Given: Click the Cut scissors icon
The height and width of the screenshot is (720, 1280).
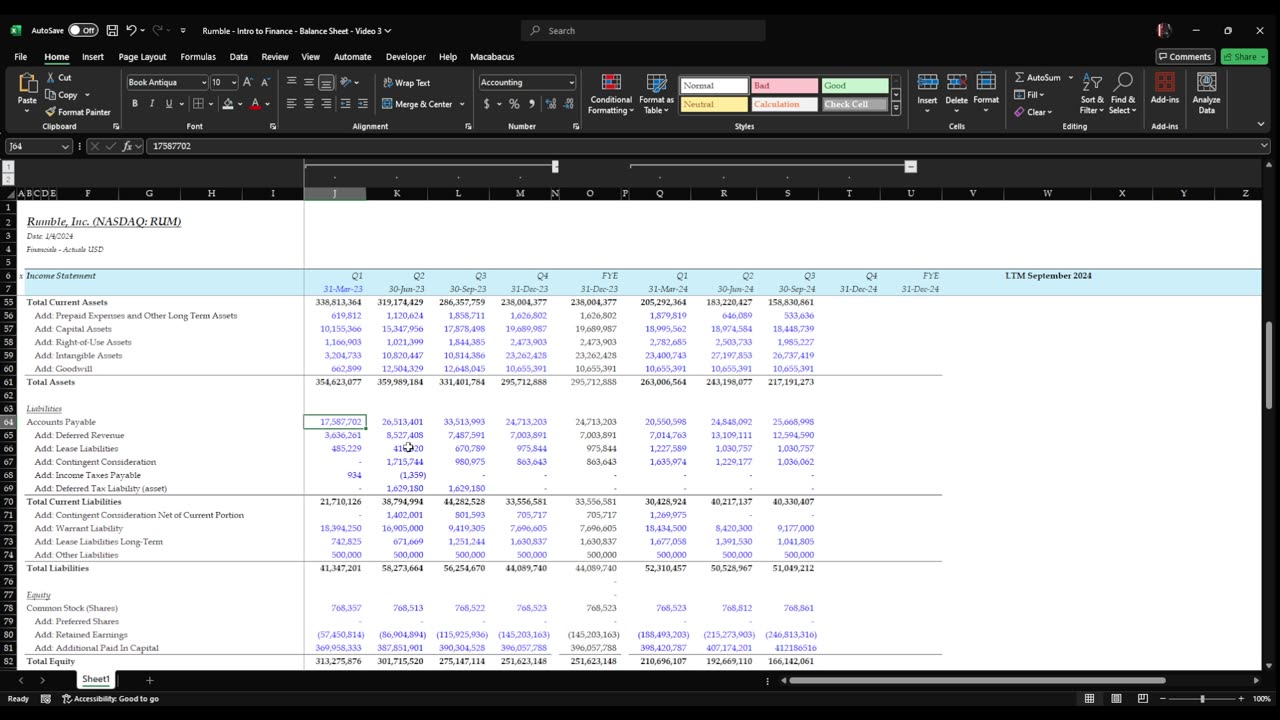Looking at the screenshot, I should tap(51, 78).
